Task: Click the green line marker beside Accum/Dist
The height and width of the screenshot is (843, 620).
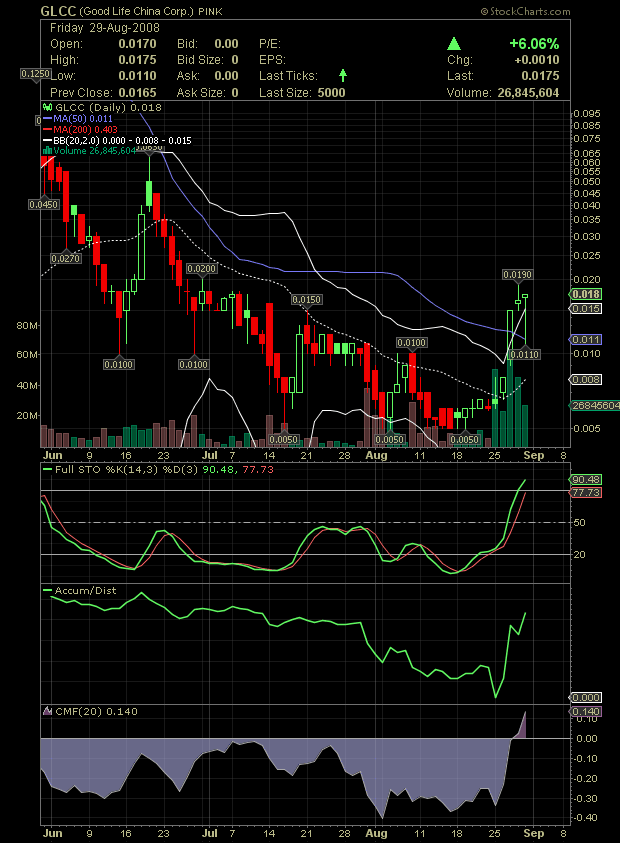Action: pos(47,590)
